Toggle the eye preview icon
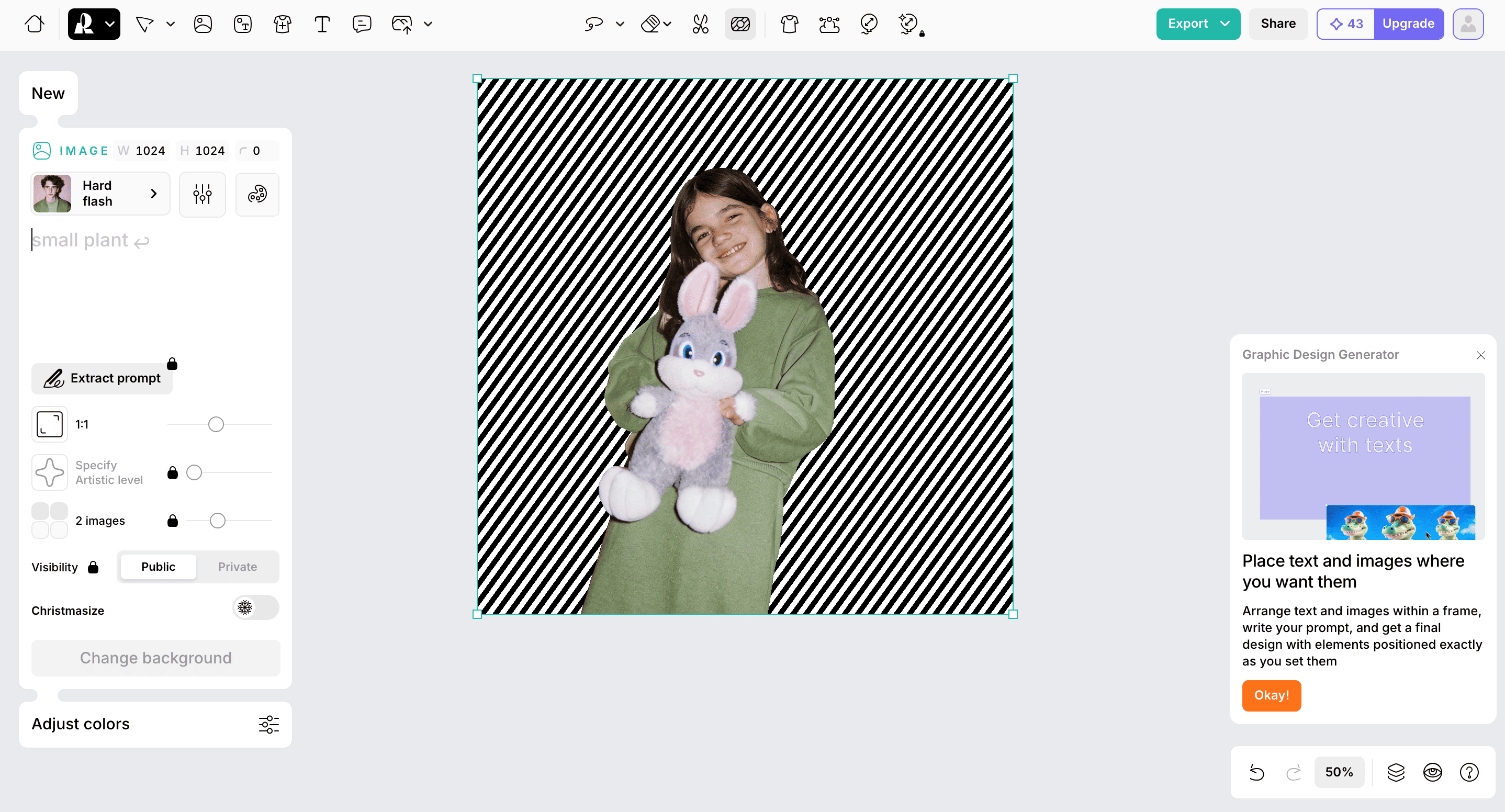1505x812 pixels. click(1433, 773)
